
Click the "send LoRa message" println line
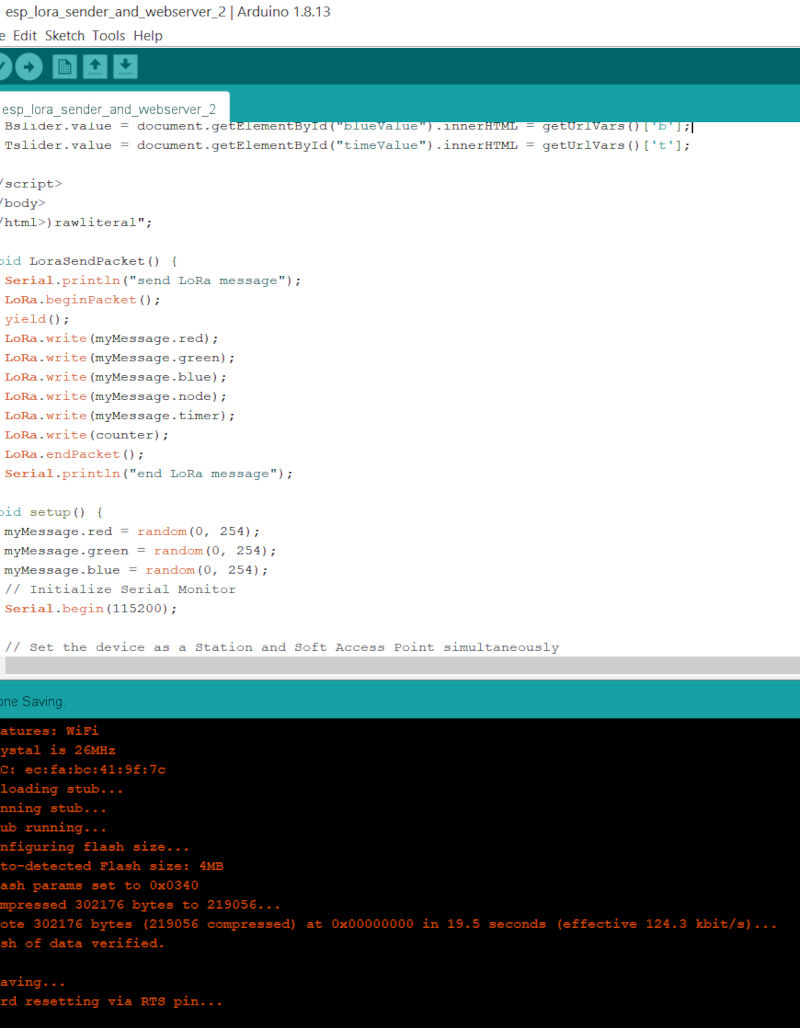tap(153, 281)
